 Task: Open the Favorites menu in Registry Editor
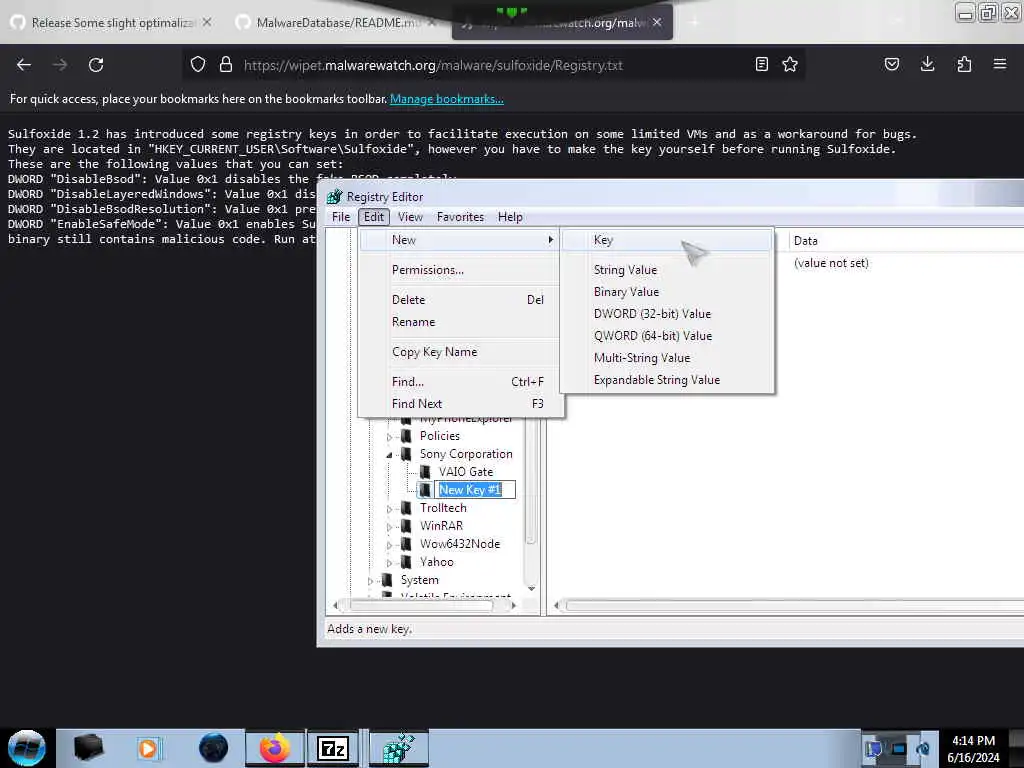tap(460, 217)
